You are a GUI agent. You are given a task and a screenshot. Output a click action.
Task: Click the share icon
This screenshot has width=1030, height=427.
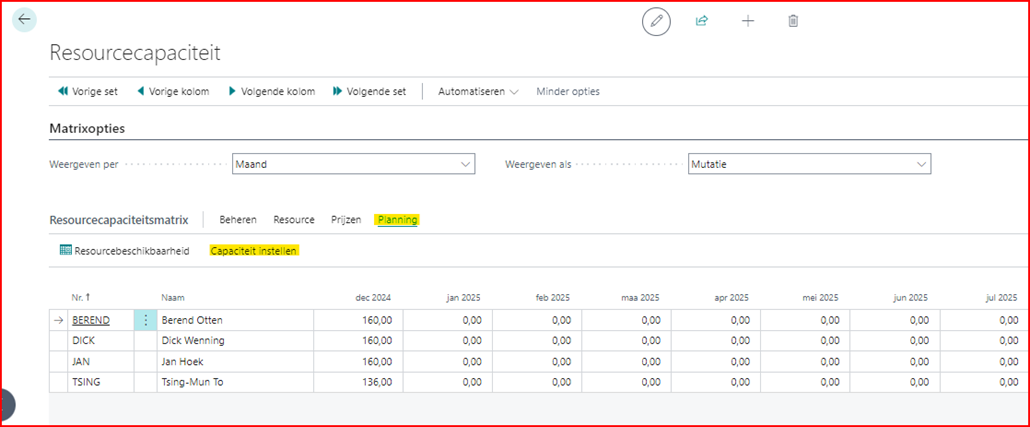pyautogui.click(x=702, y=21)
